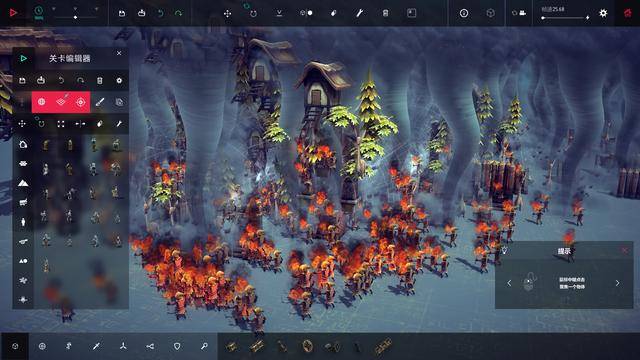Click the green play icon in 关卡编辑器 panel

coord(23,58)
